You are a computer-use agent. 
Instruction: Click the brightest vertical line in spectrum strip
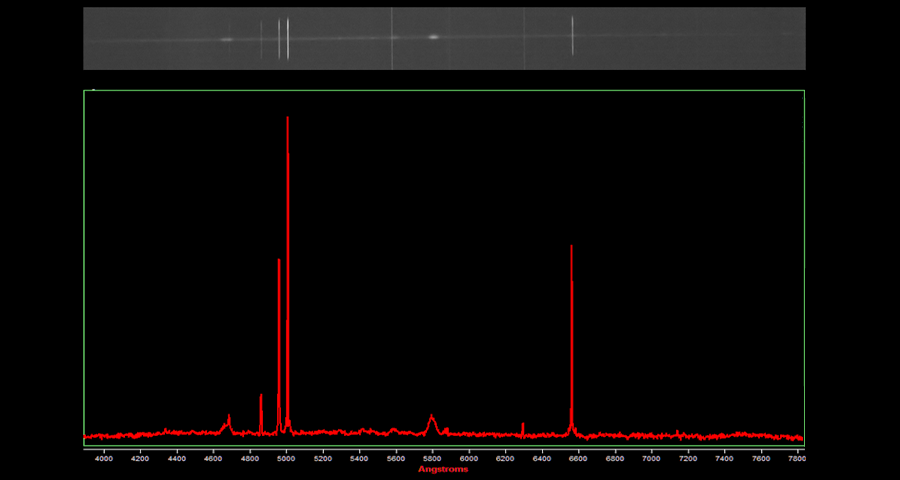pyautogui.click(x=288, y=39)
